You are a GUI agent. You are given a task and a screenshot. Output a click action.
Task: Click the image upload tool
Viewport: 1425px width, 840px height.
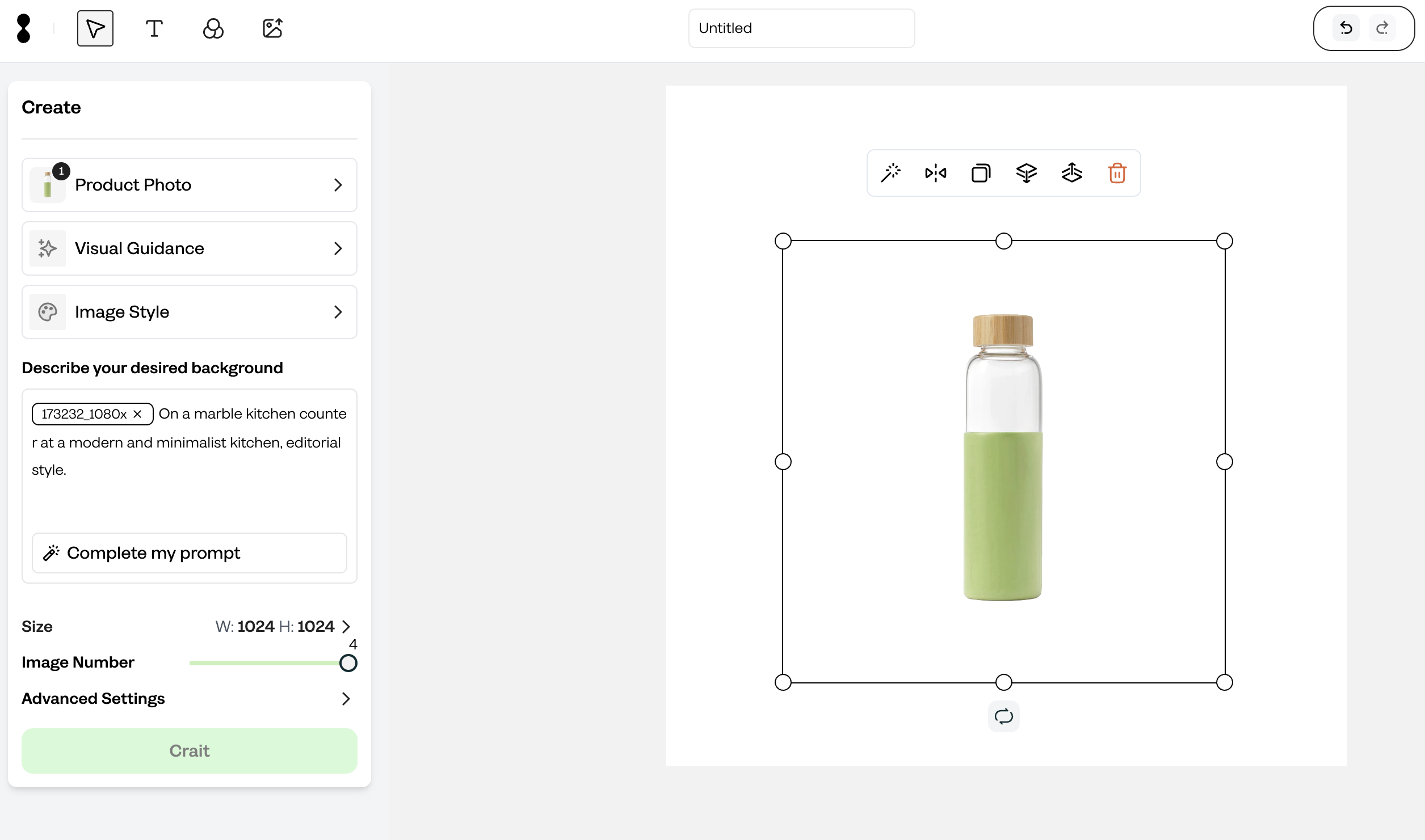272,28
